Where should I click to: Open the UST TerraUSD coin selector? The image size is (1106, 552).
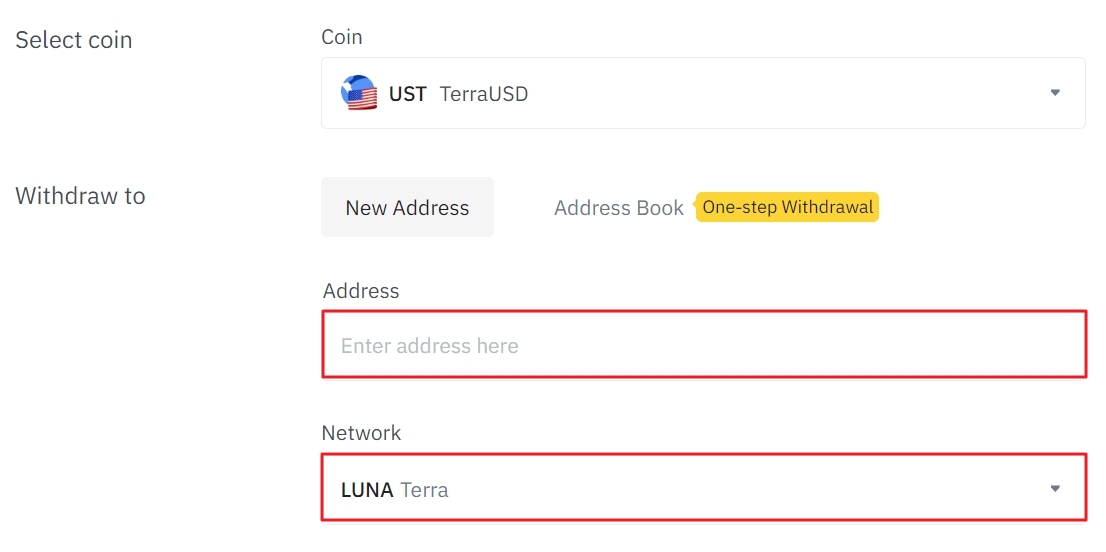click(702, 93)
